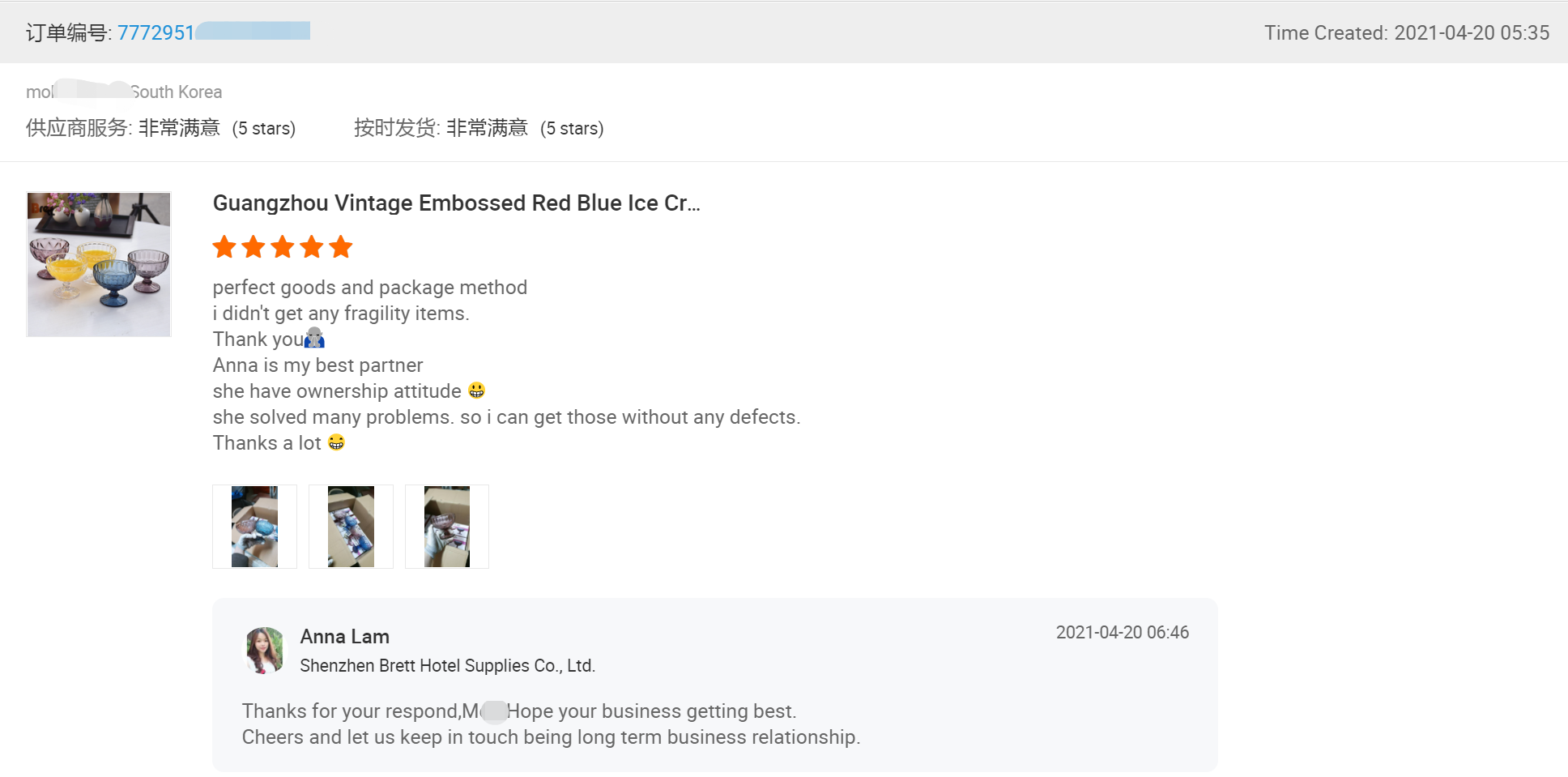Screen dimensions: 1568x777
Task: Click the grinning emoji after Thanks a lot
Action: (336, 442)
